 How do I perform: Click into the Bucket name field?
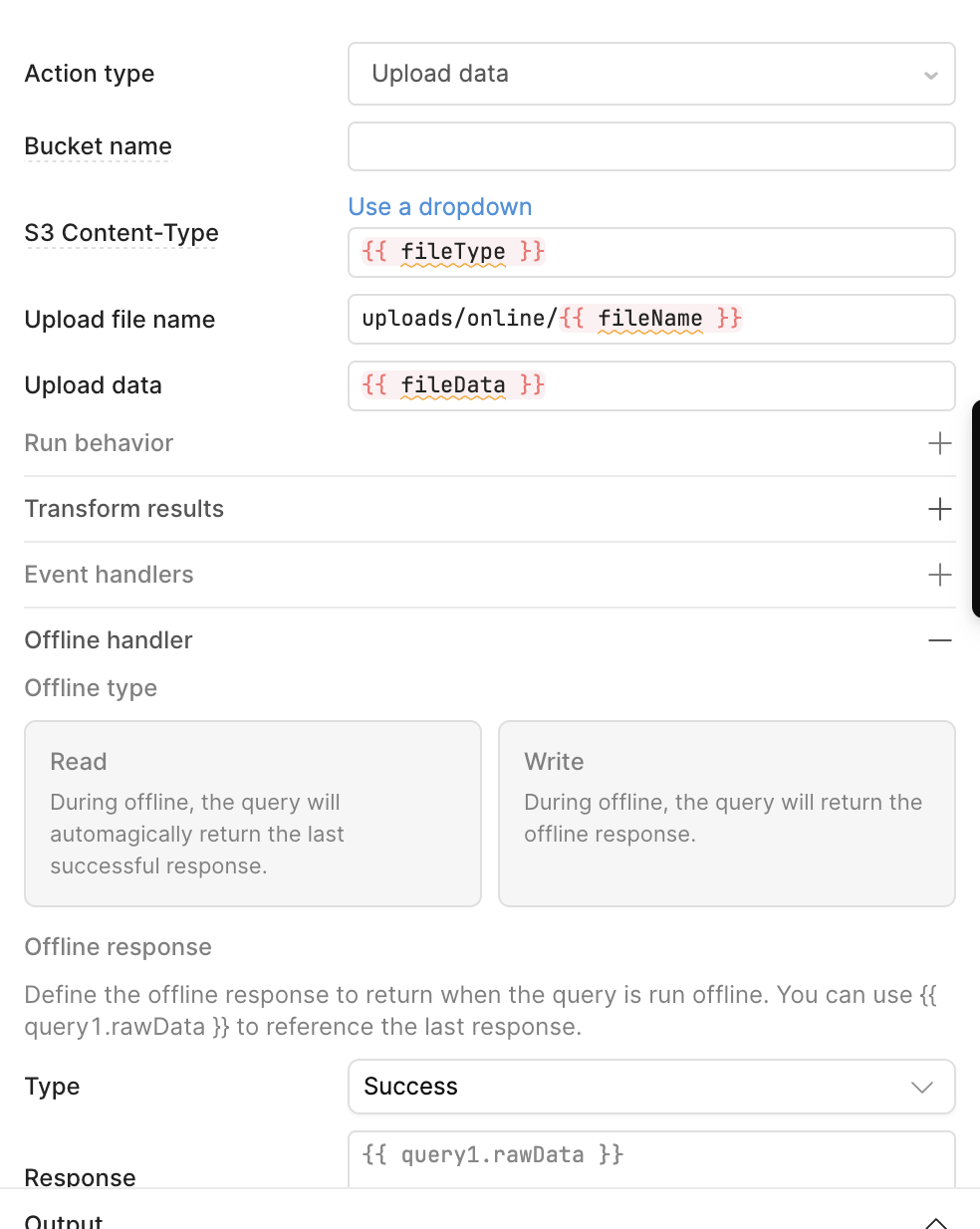pos(651,146)
